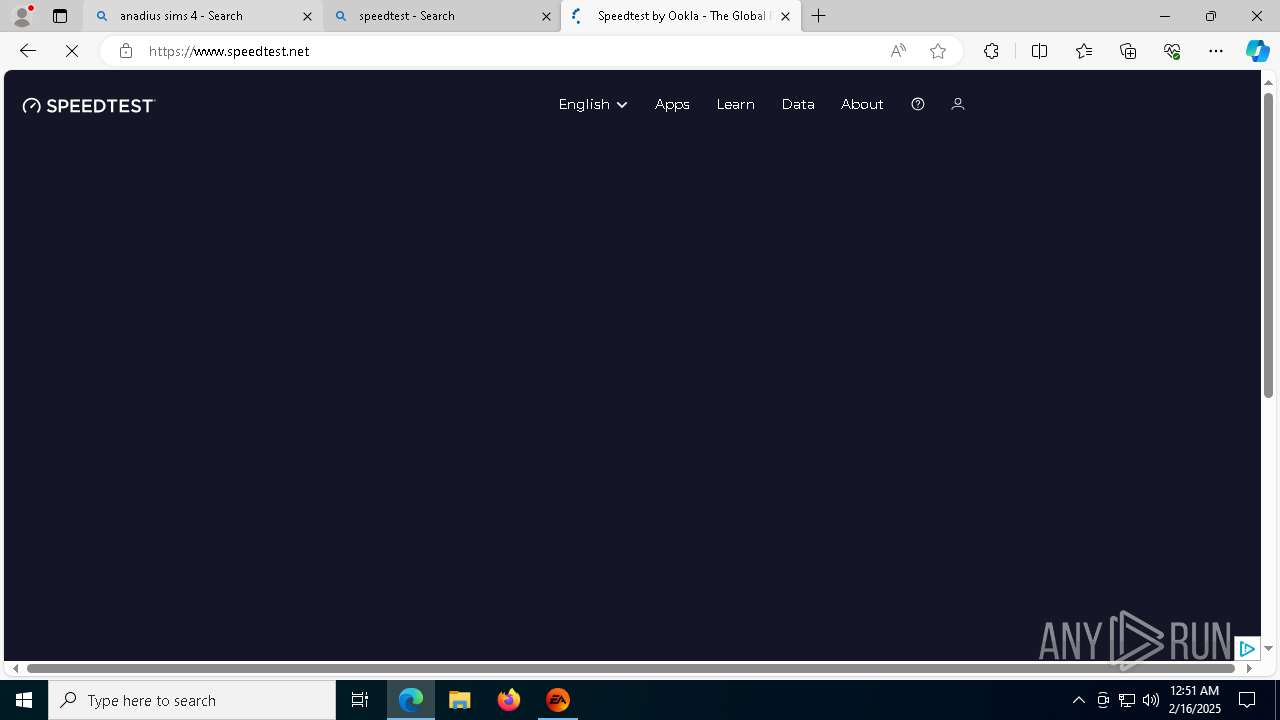Click the Speedtest logo
This screenshot has height=720, width=1280.
[89, 105]
